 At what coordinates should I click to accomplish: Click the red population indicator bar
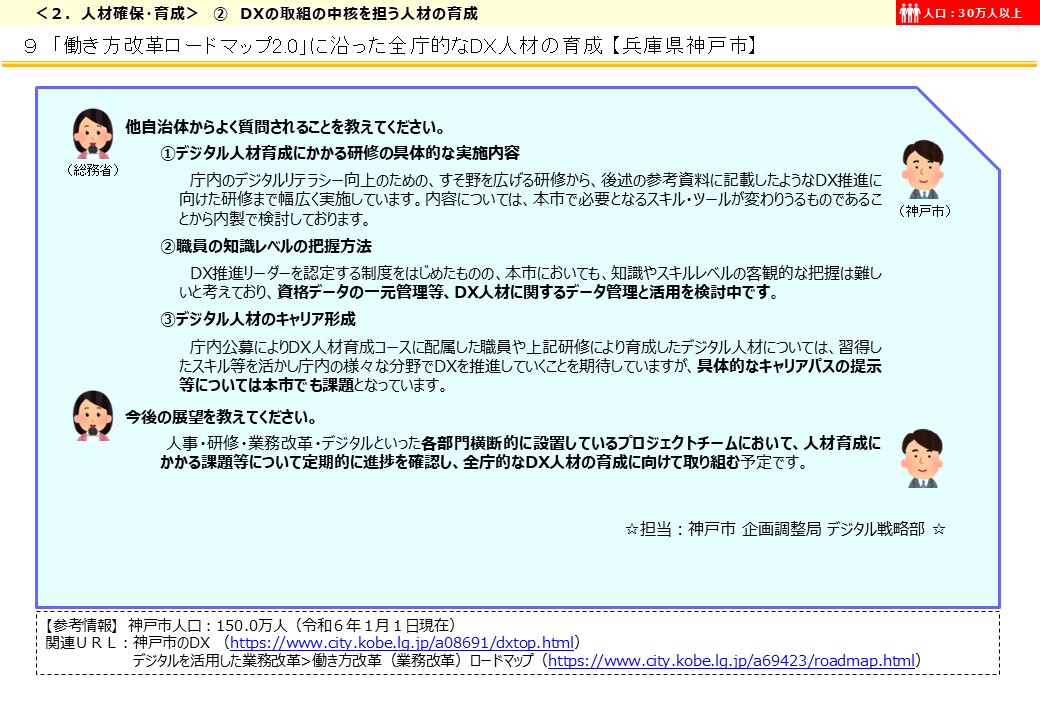(x=966, y=12)
